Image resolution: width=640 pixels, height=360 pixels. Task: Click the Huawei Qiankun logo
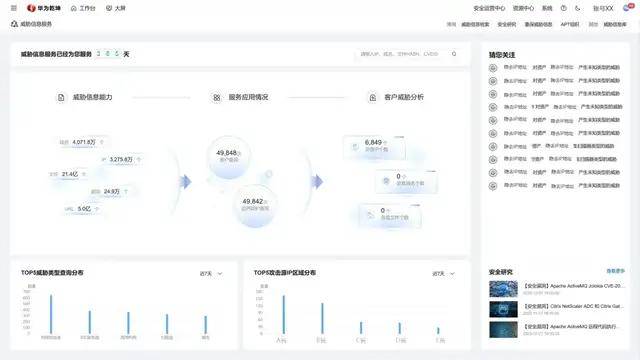coord(44,8)
